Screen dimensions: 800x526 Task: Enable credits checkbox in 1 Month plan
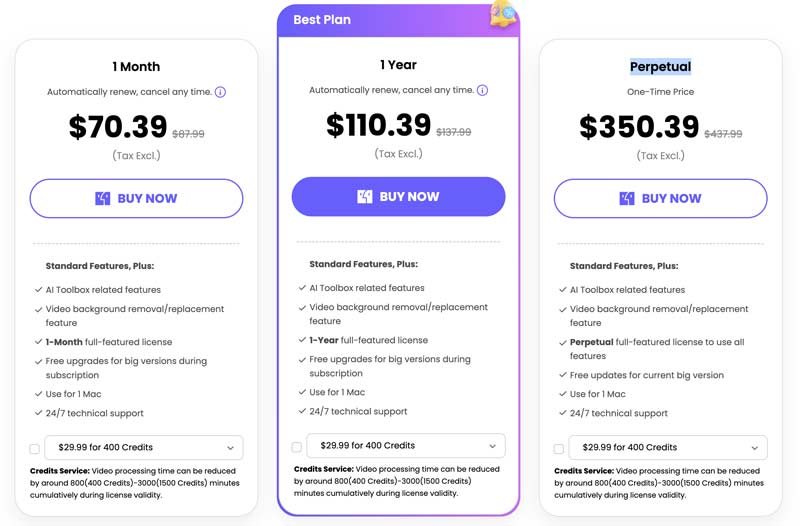click(x=35, y=449)
